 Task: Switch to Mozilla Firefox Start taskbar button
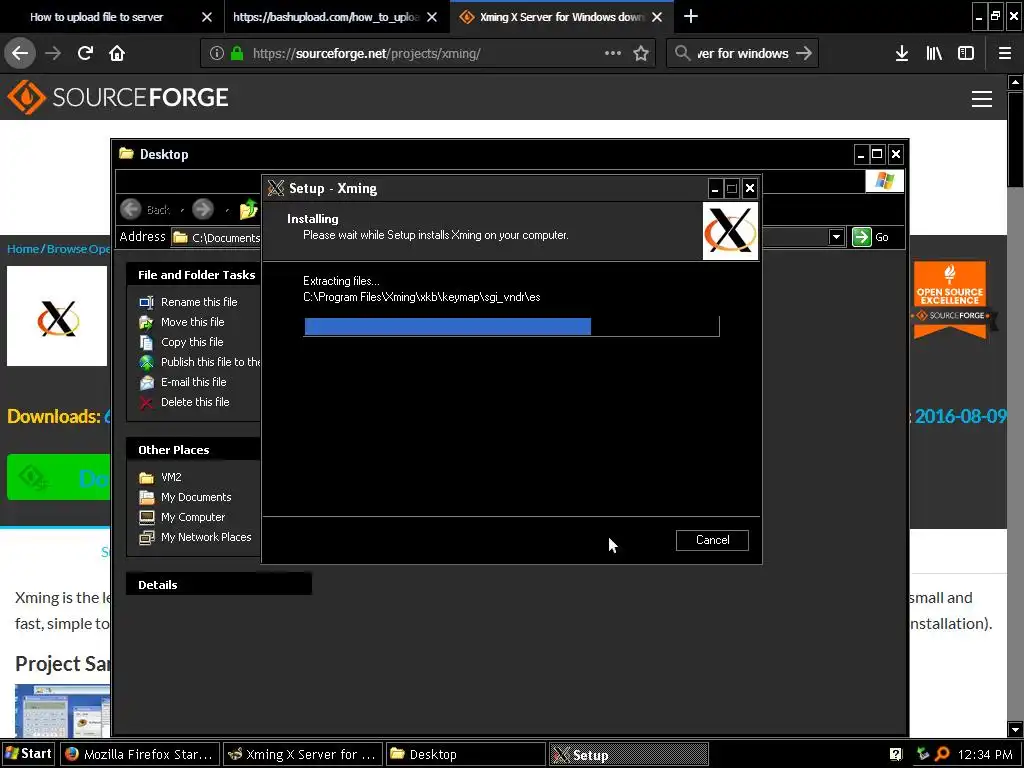pos(140,754)
